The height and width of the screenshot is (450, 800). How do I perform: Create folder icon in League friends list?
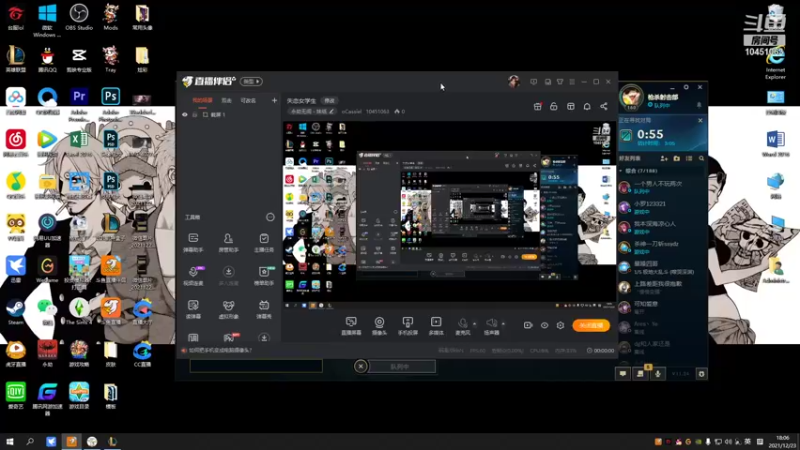click(677, 159)
